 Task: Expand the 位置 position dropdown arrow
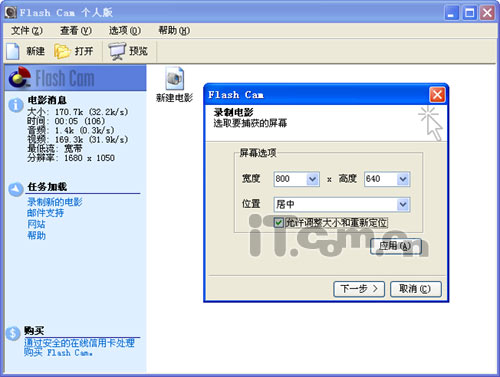(403, 204)
